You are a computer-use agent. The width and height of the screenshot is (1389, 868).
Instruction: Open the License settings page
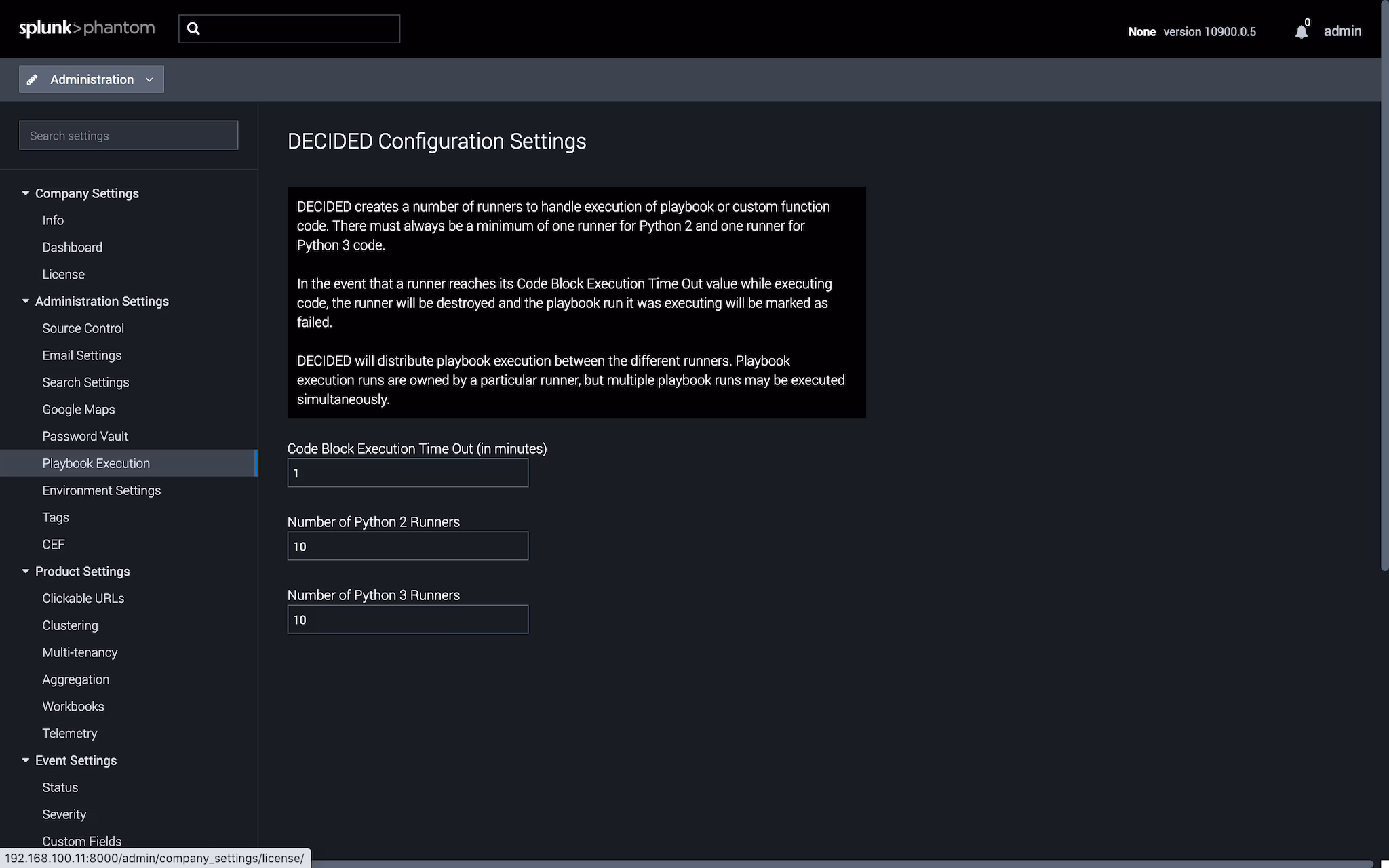pyautogui.click(x=63, y=274)
